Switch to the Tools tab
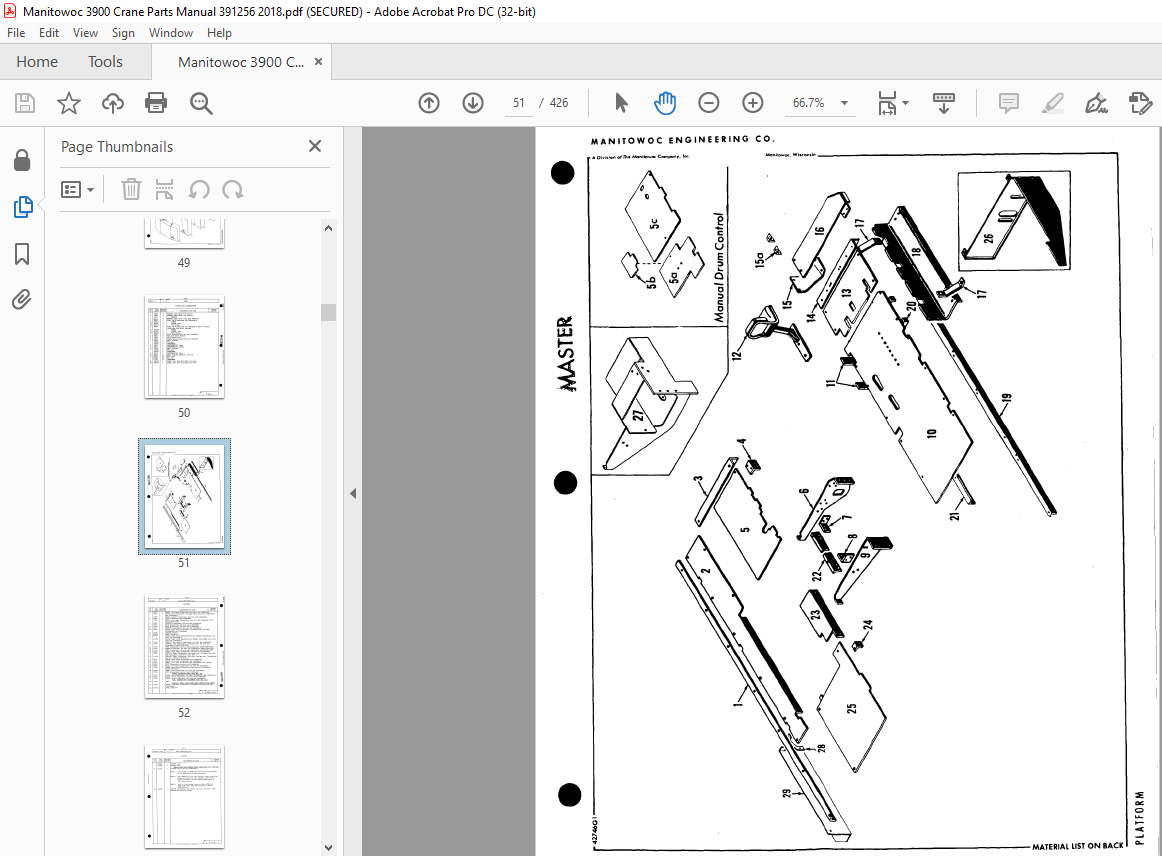1162x856 pixels. [x=105, y=62]
